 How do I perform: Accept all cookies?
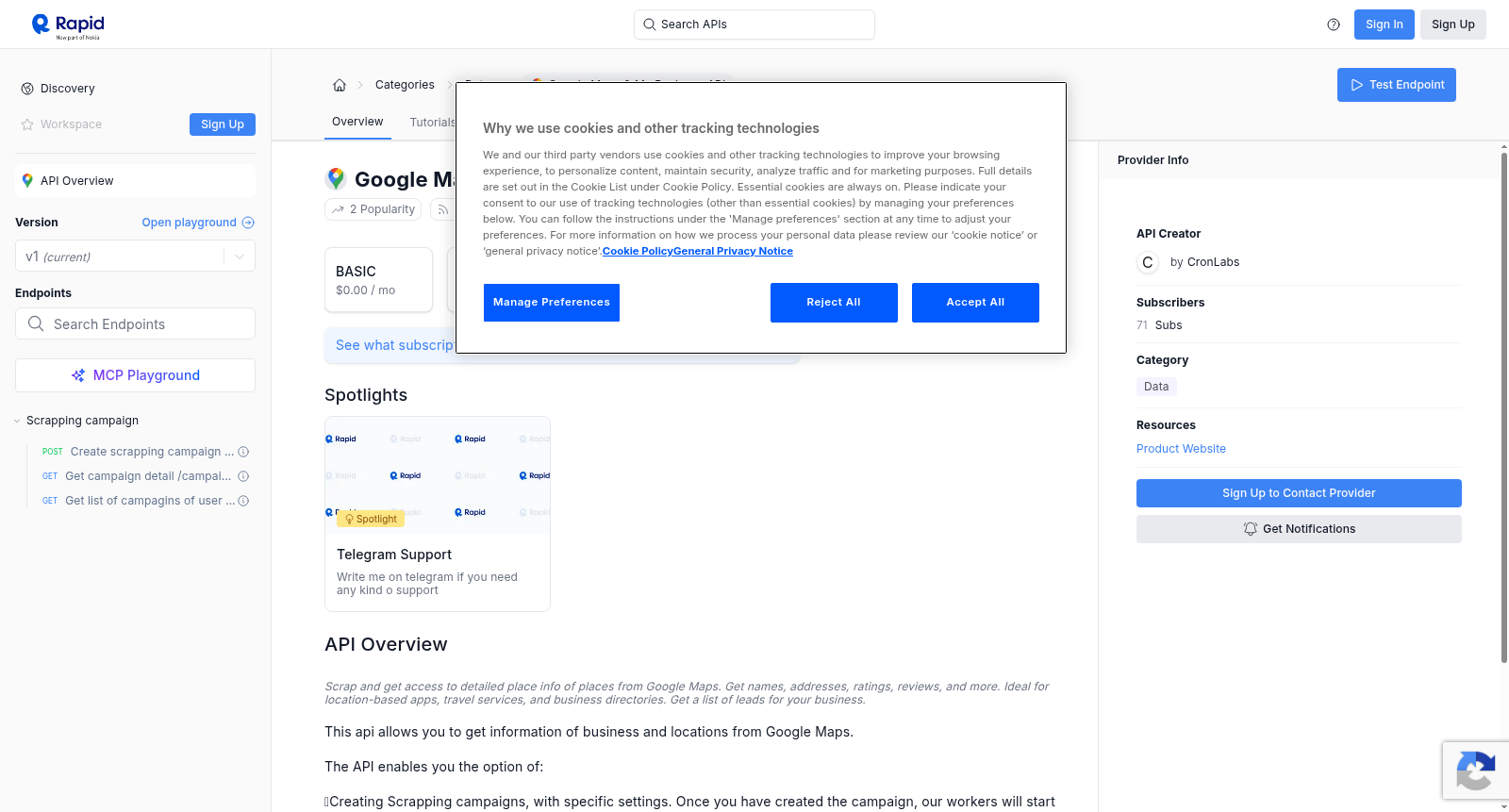pyautogui.click(x=975, y=303)
